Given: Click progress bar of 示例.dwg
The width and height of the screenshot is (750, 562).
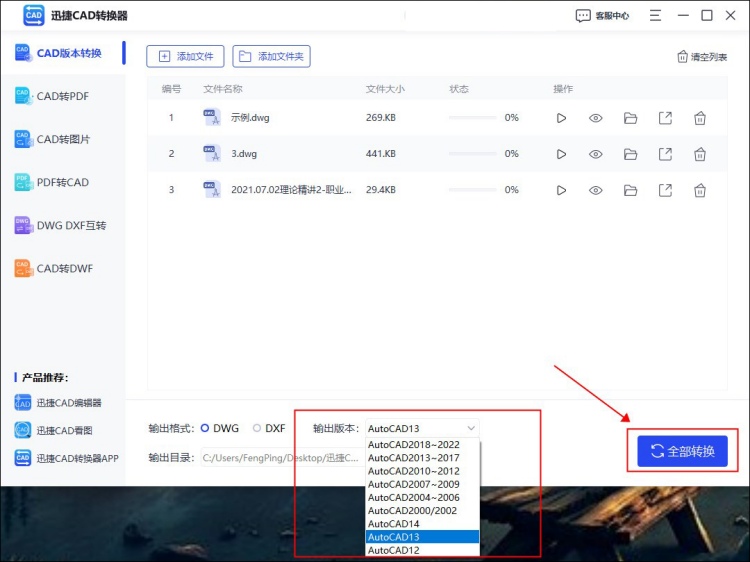Looking at the screenshot, I should [x=473, y=118].
